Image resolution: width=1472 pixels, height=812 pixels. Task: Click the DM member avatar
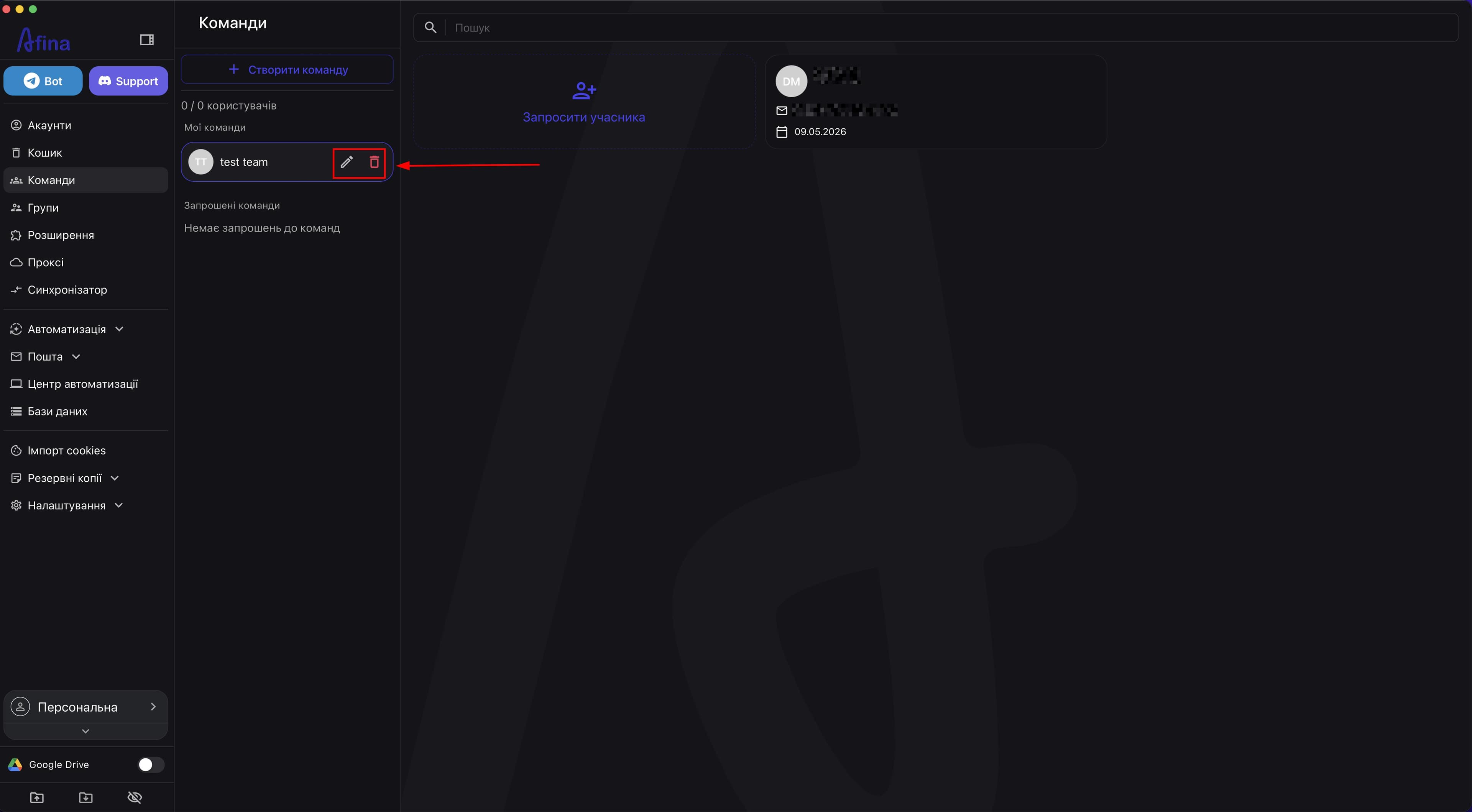(x=791, y=81)
